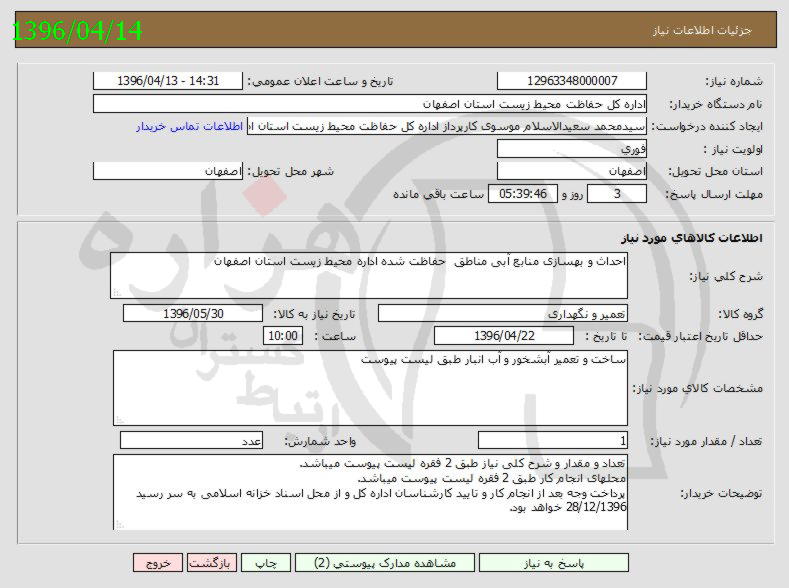Click the label نام دستگاه خریدار
Screen dimensions: 789x588
(716, 105)
